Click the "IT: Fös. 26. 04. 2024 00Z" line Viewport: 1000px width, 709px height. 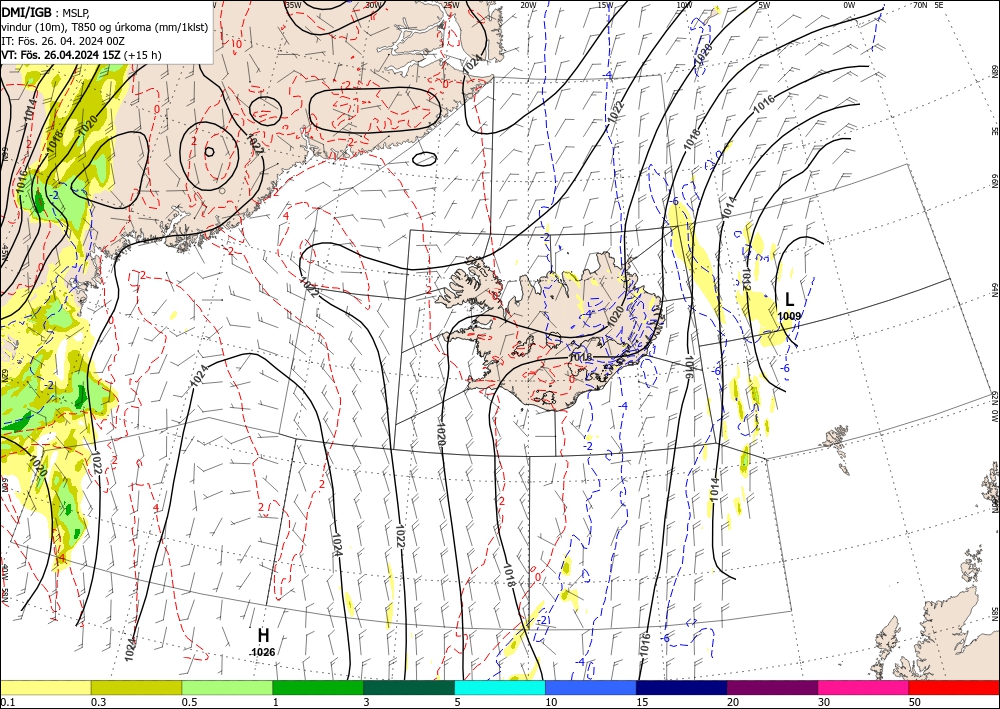62,41
